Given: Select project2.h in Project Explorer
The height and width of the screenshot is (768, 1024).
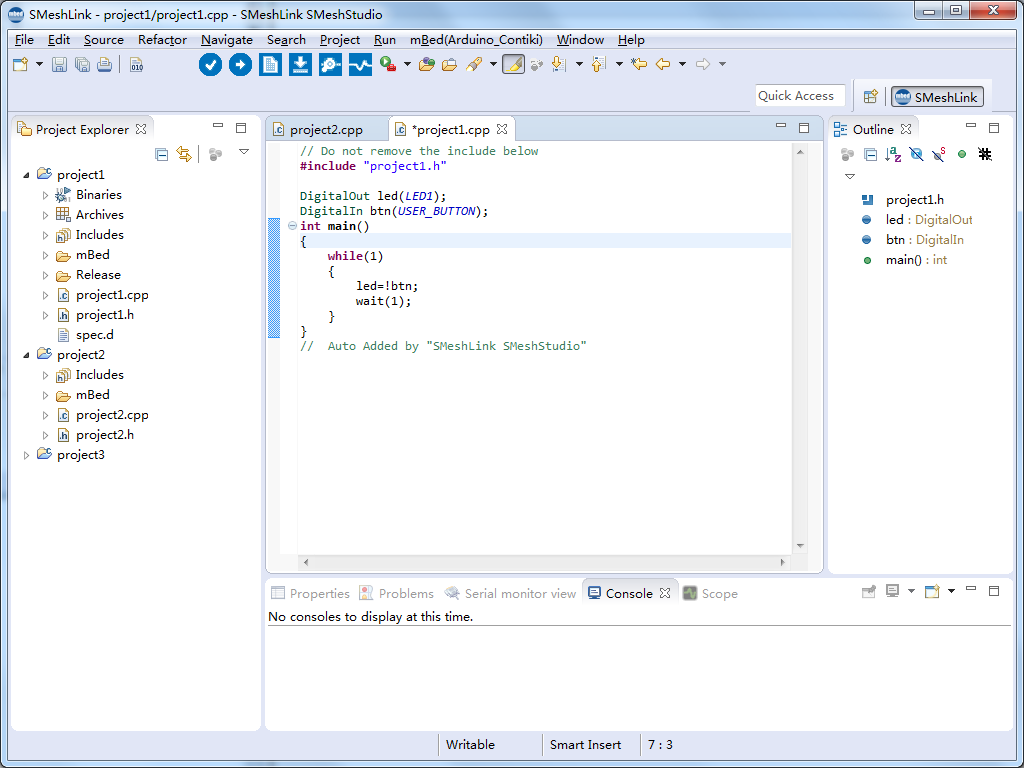Looking at the screenshot, I should (x=104, y=435).
